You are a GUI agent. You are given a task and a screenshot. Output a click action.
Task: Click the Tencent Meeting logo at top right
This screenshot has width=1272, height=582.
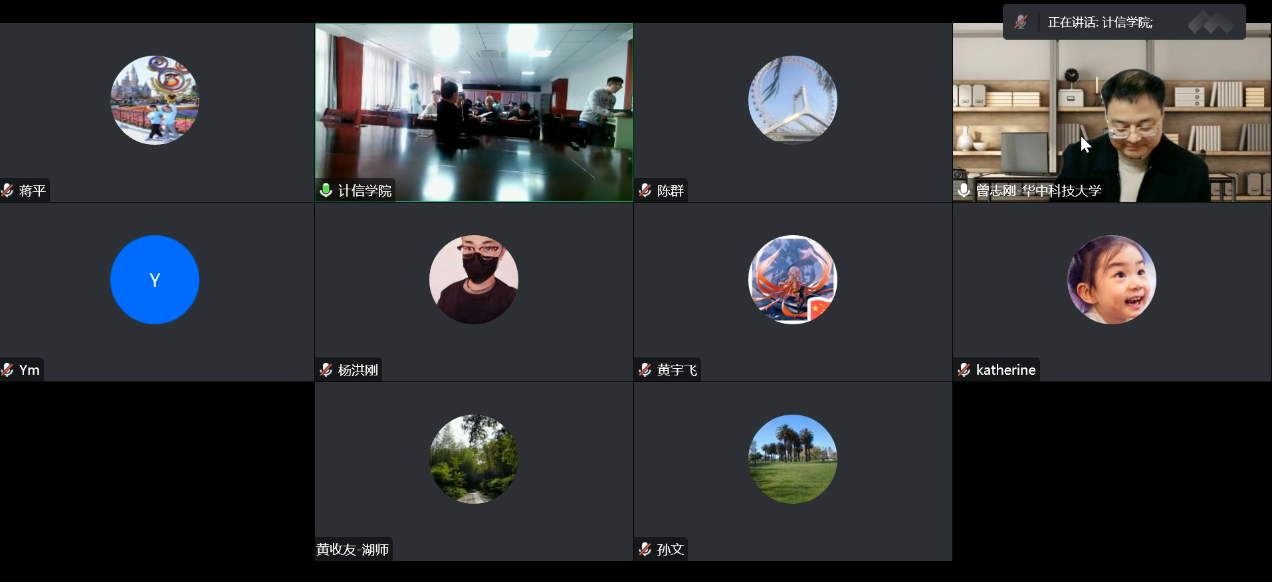point(1210,21)
